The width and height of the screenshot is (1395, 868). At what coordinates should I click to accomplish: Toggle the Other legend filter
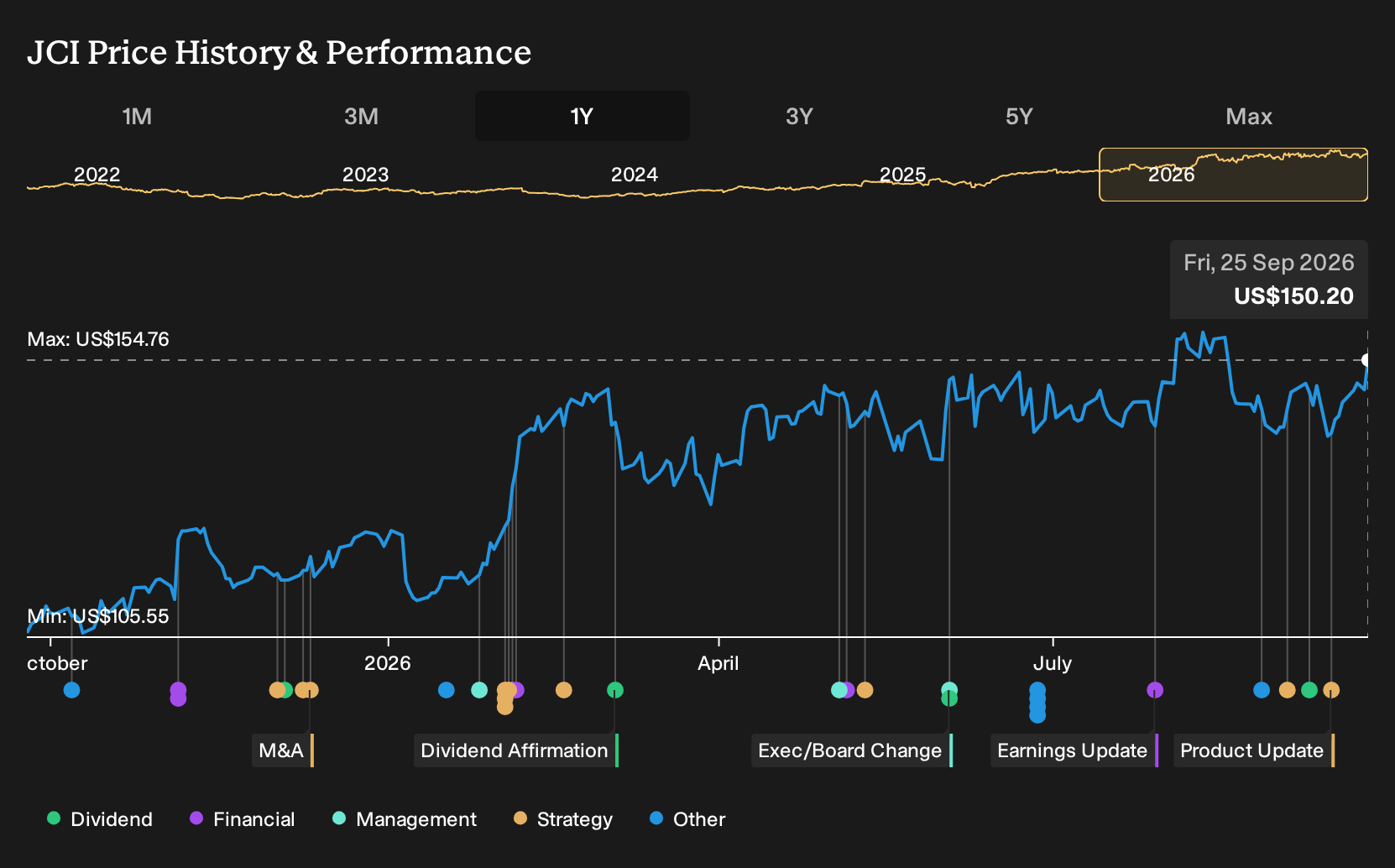click(687, 819)
